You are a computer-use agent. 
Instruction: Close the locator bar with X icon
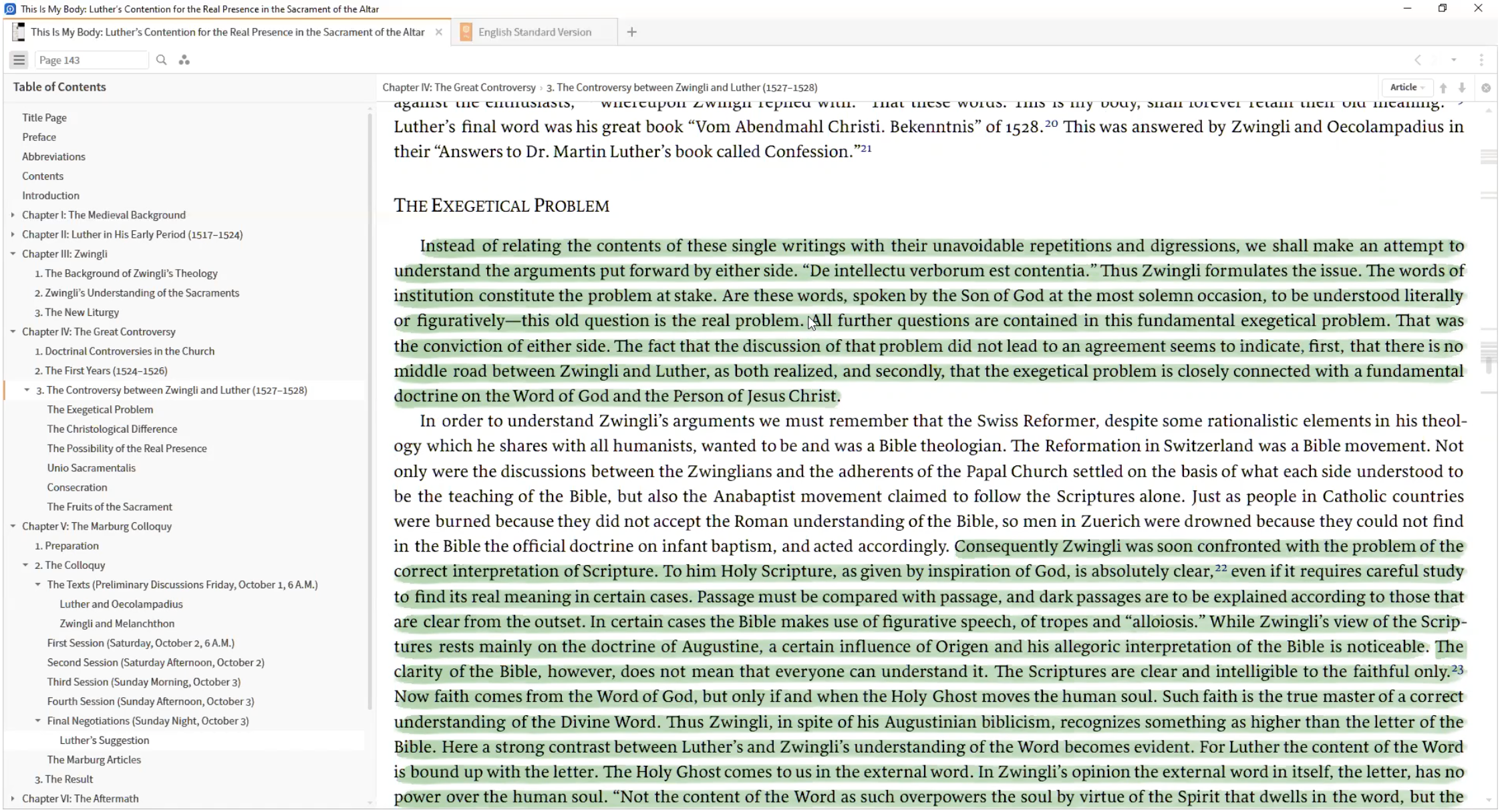point(1486,88)
